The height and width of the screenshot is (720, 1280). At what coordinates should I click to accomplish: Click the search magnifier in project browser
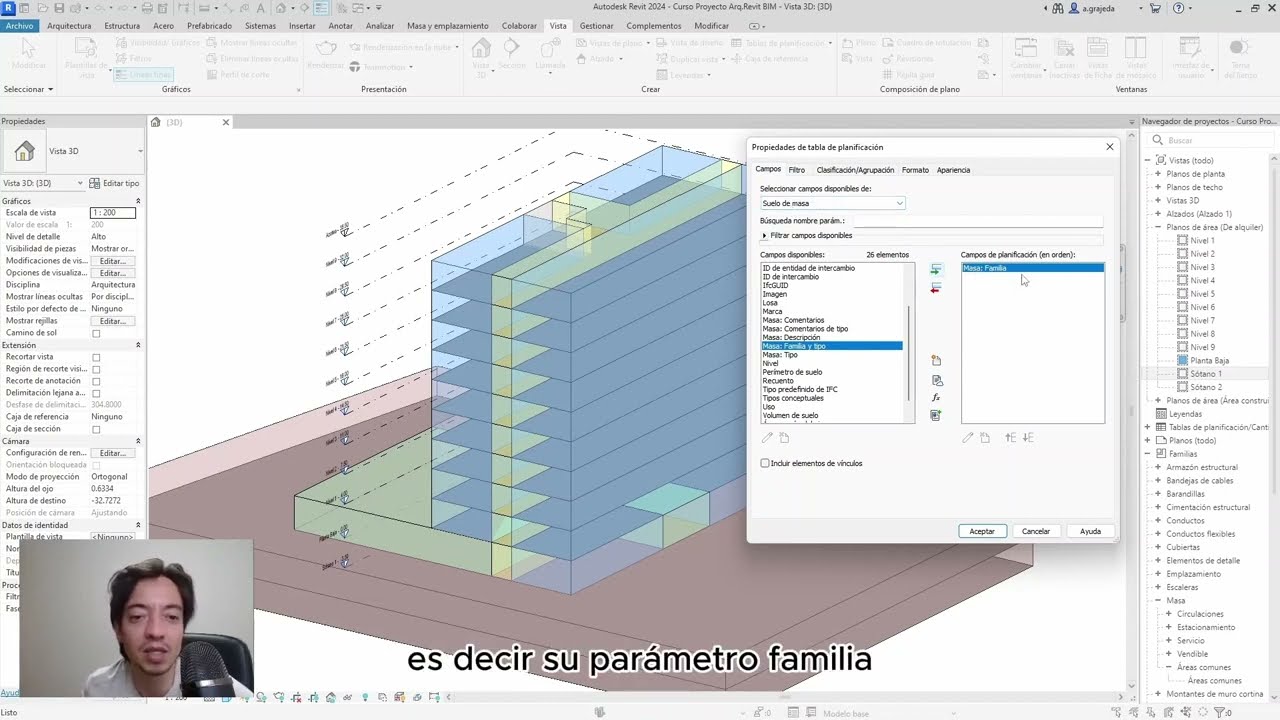[1158, 141]
